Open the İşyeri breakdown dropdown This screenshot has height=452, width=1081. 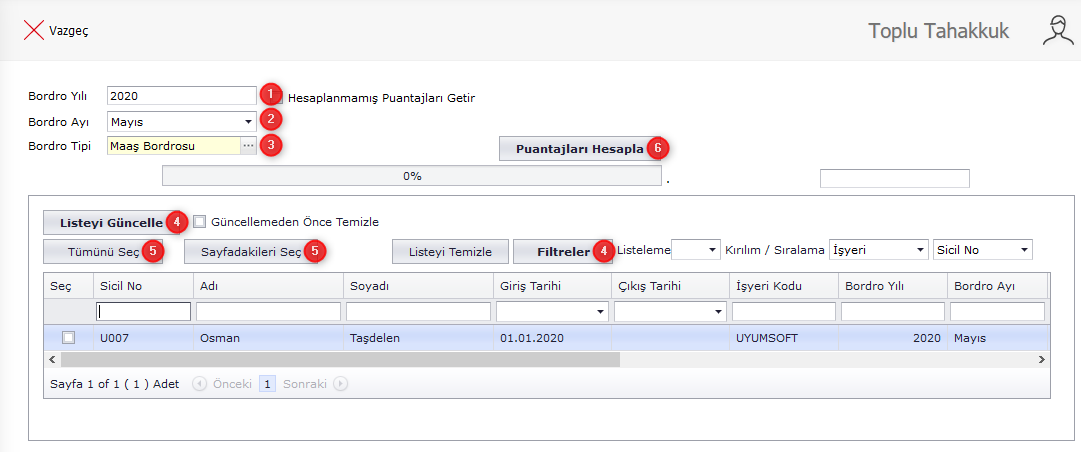pyautogui.click(x=917, y=250)
